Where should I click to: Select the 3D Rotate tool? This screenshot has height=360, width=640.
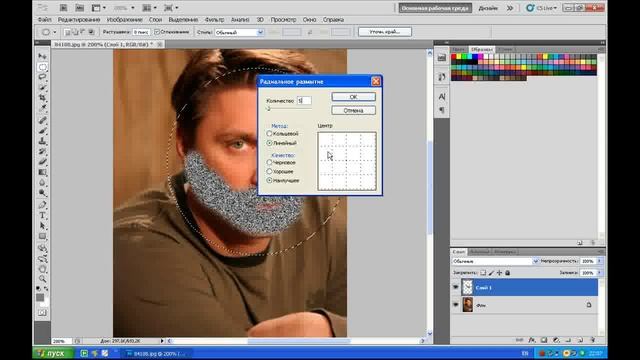tap(42, 248)
